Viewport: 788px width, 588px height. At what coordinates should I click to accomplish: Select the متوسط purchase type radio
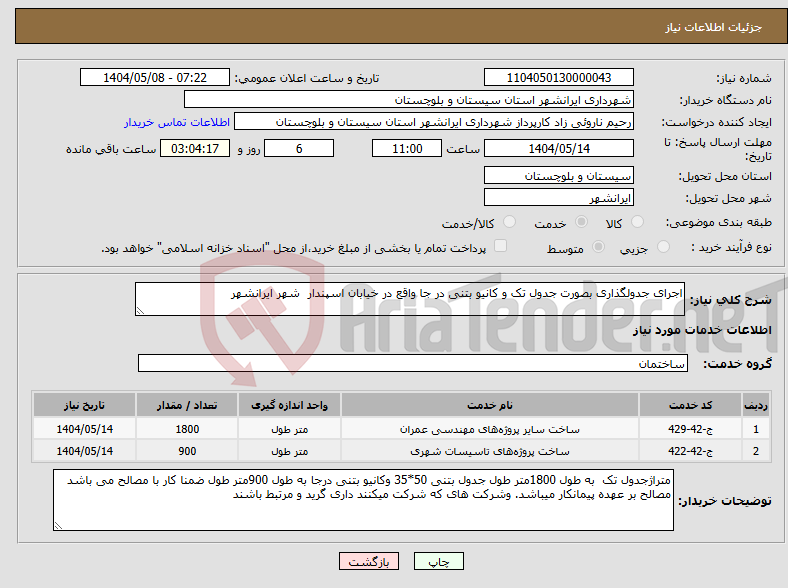599,246
